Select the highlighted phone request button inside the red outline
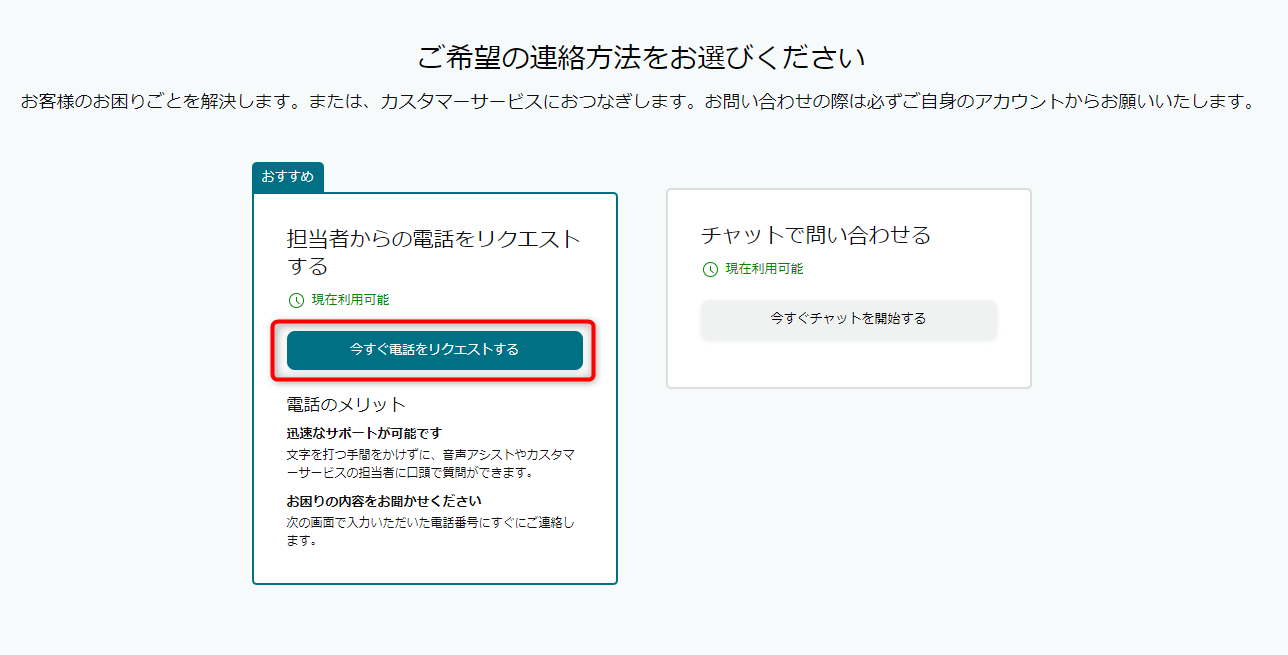The width and height of the screenshot is (1288, 655). pos(434,350)
